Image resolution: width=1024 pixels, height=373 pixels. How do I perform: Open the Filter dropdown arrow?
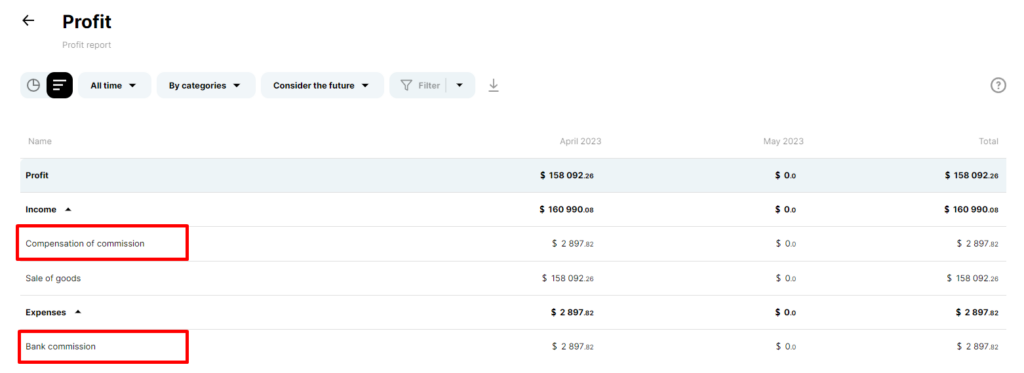[x=460, y=86]
